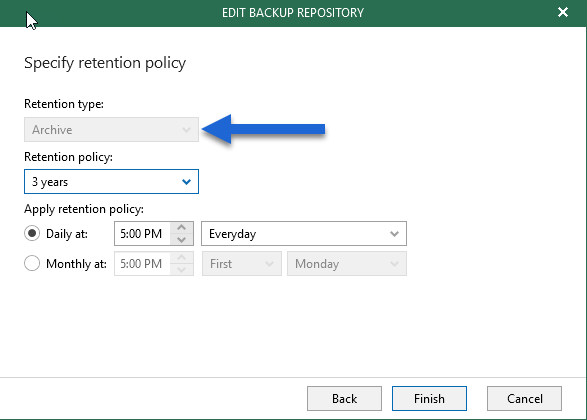Click the chevron on Retention policy dropdown
587x420 pixels.
click(186, 182)
